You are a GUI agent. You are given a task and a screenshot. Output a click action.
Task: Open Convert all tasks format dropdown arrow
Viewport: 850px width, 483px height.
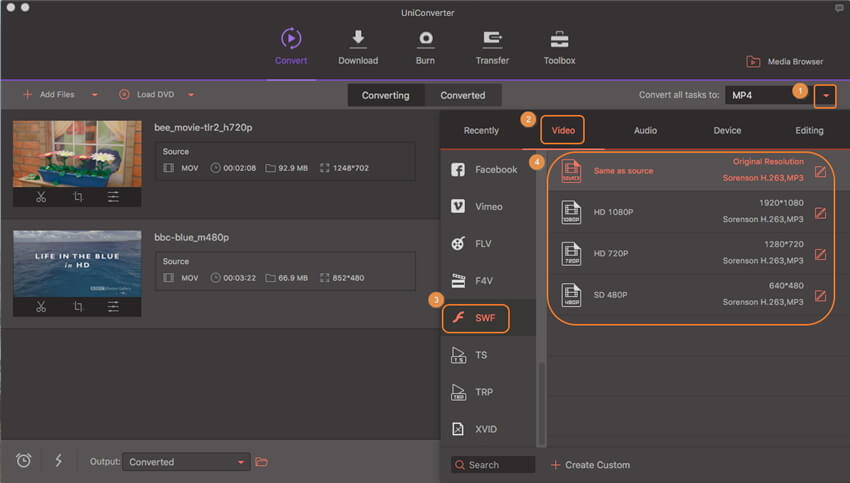(825, 96)
